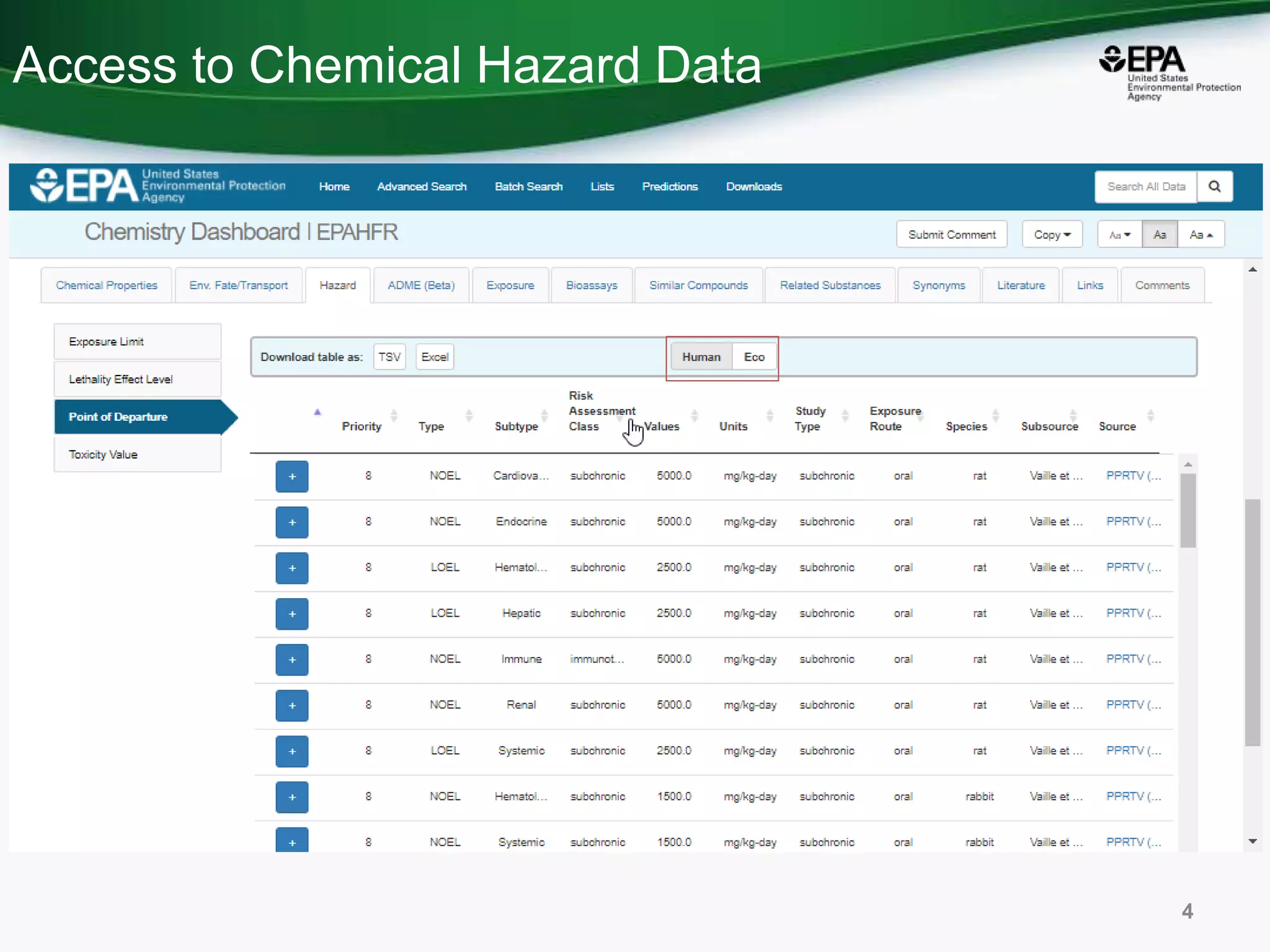Open the Links tab
1270x952 pixels.
[x=1090, y=285]
